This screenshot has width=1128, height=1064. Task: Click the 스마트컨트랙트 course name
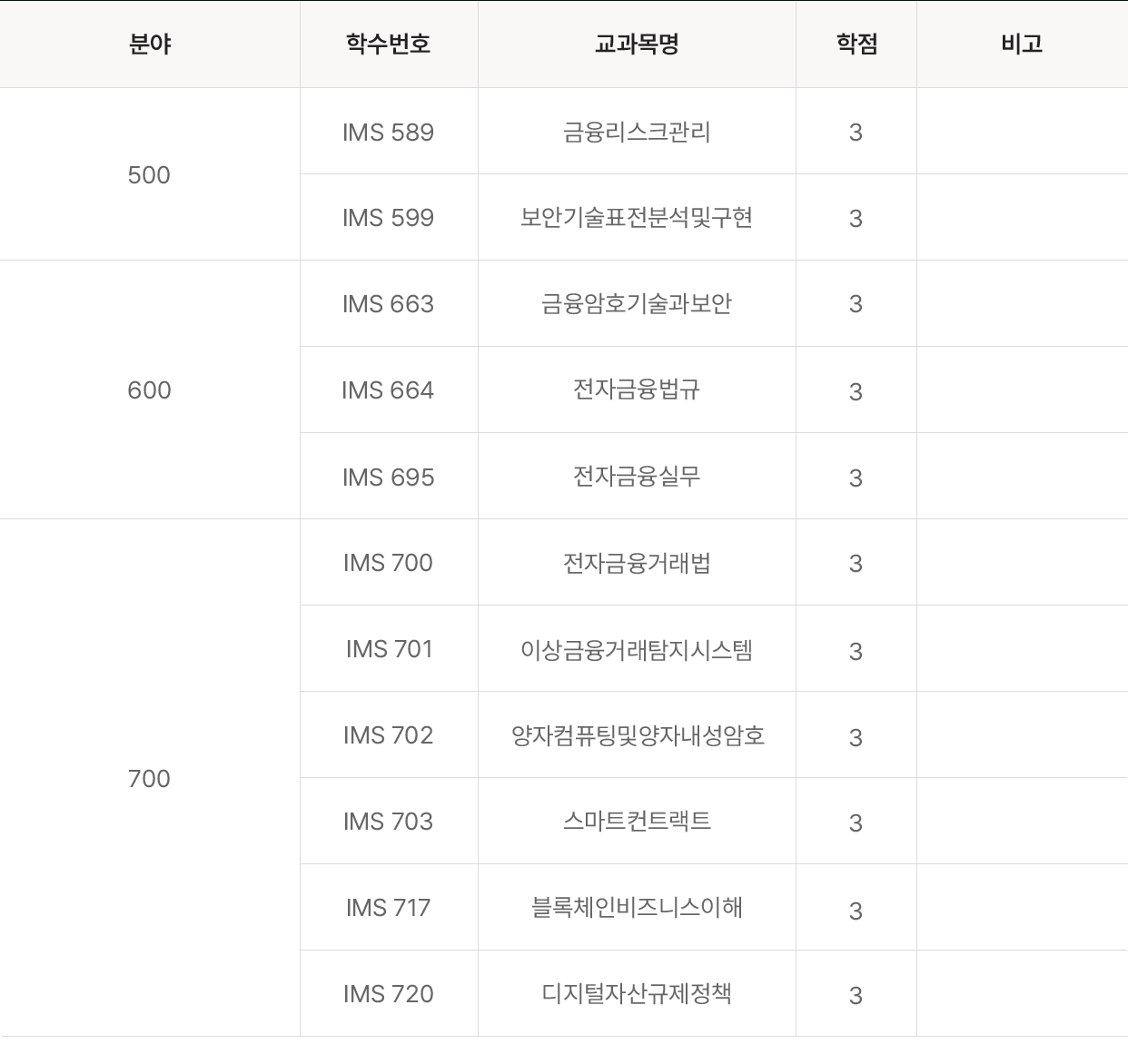[x=637, y=822]
